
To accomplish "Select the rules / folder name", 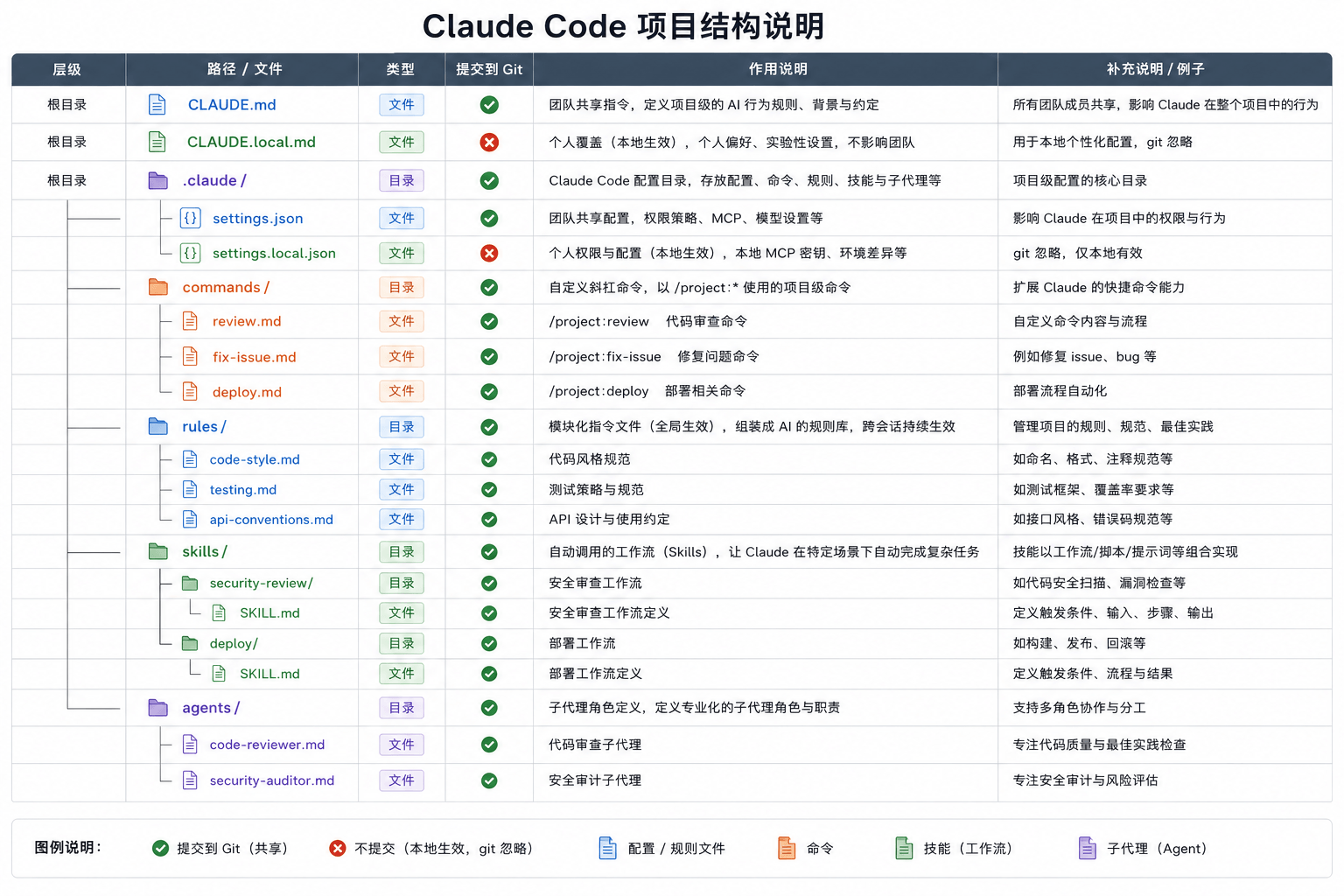I will pyautogui.click(x=204, y=426).
